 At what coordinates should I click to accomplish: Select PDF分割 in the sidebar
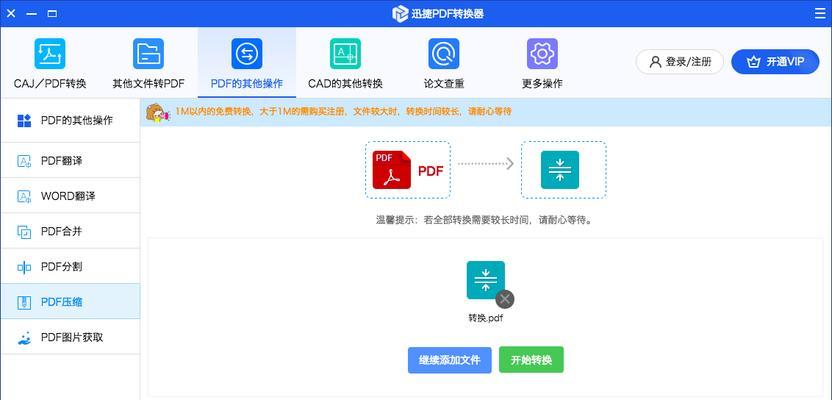coord(70,267)
